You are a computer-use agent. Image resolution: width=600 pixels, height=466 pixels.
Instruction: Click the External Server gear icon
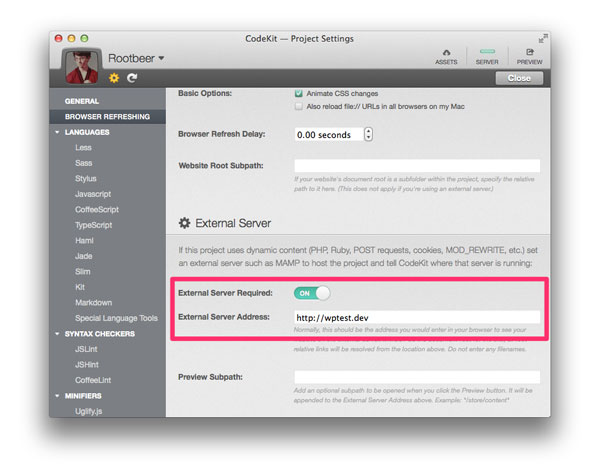click(184, 223)
